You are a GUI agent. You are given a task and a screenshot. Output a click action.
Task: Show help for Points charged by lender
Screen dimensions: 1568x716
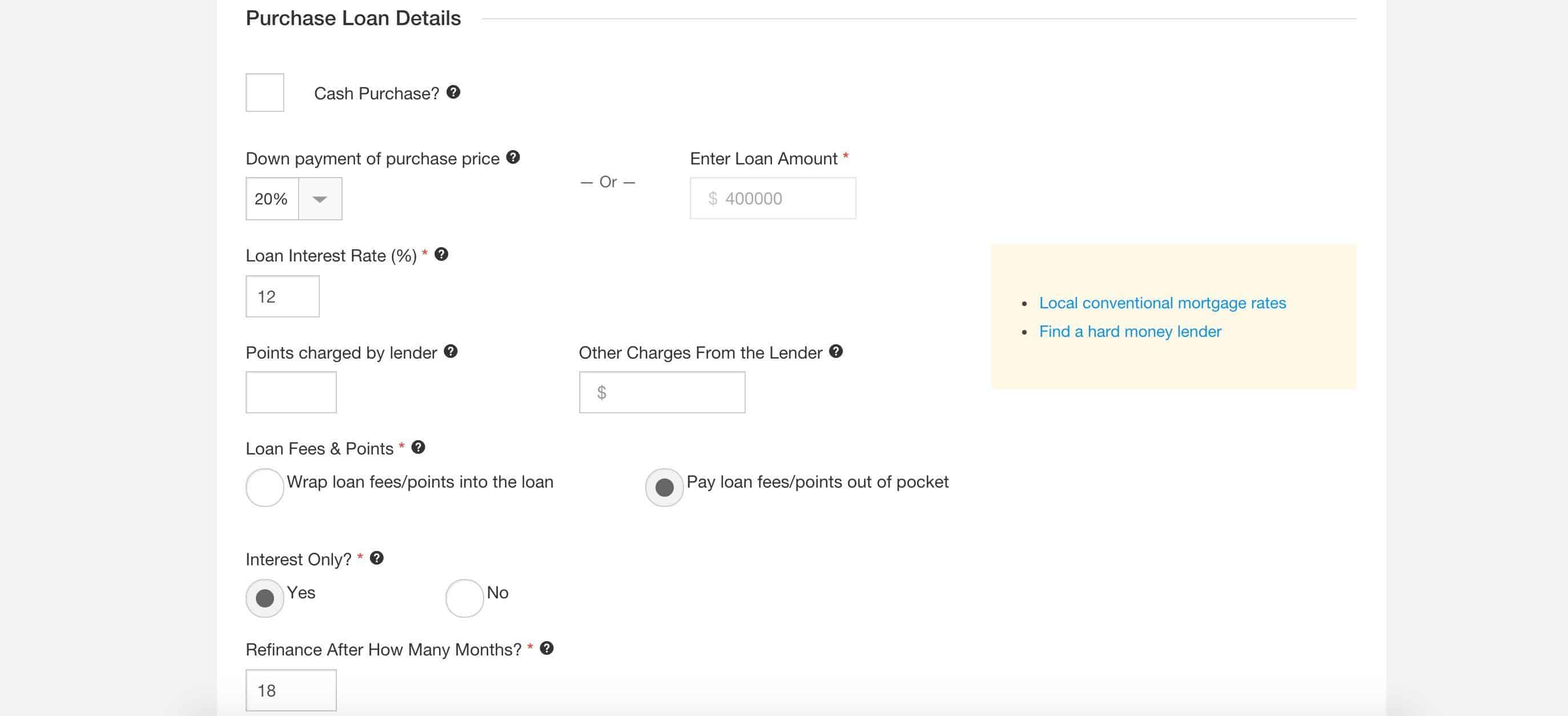[x=451, y=351]
